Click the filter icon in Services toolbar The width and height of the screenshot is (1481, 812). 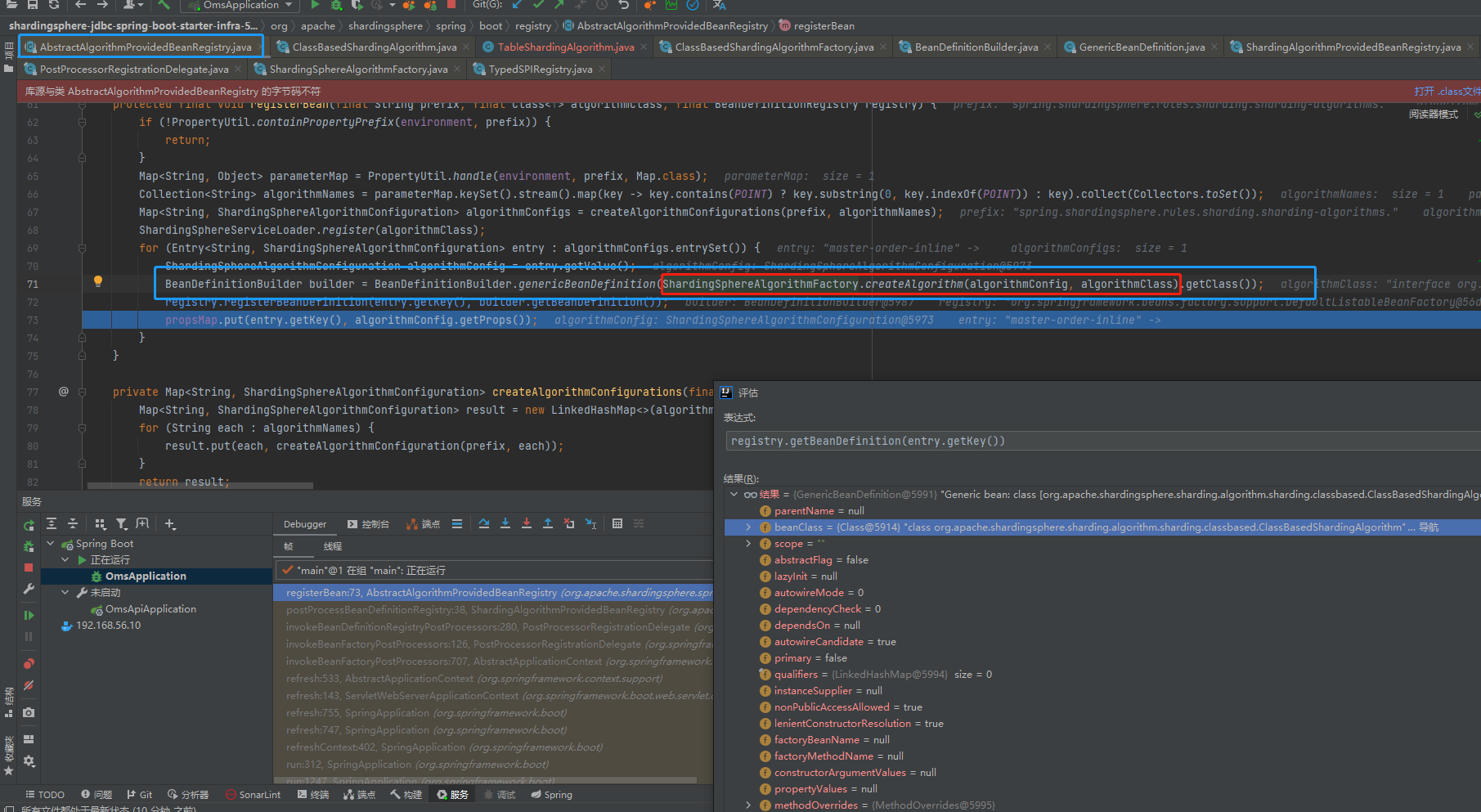coord(122,524)
